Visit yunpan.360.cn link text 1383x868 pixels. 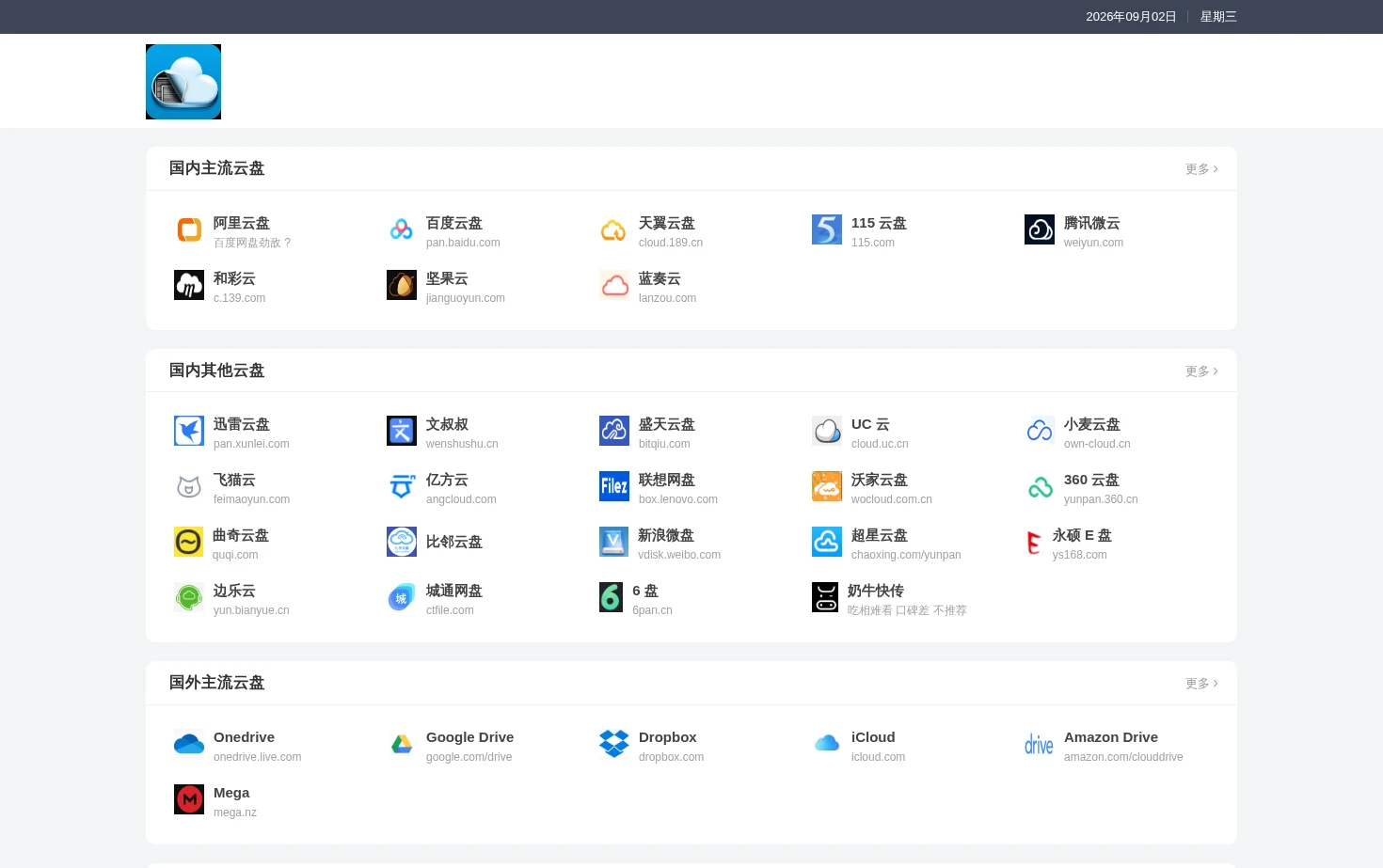(x=1101, y=499)
